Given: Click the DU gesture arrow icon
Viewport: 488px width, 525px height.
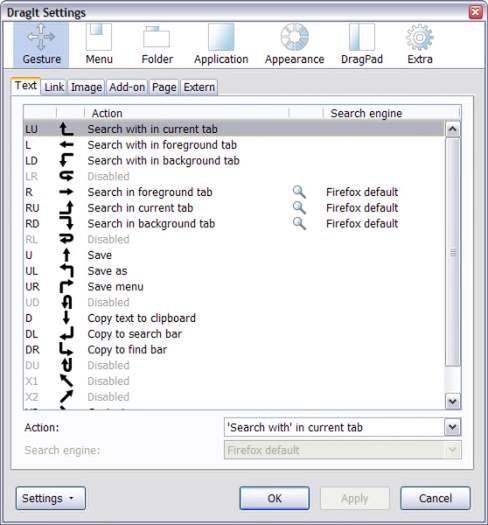Looking at the screenshot, I should tap(66, 365).
